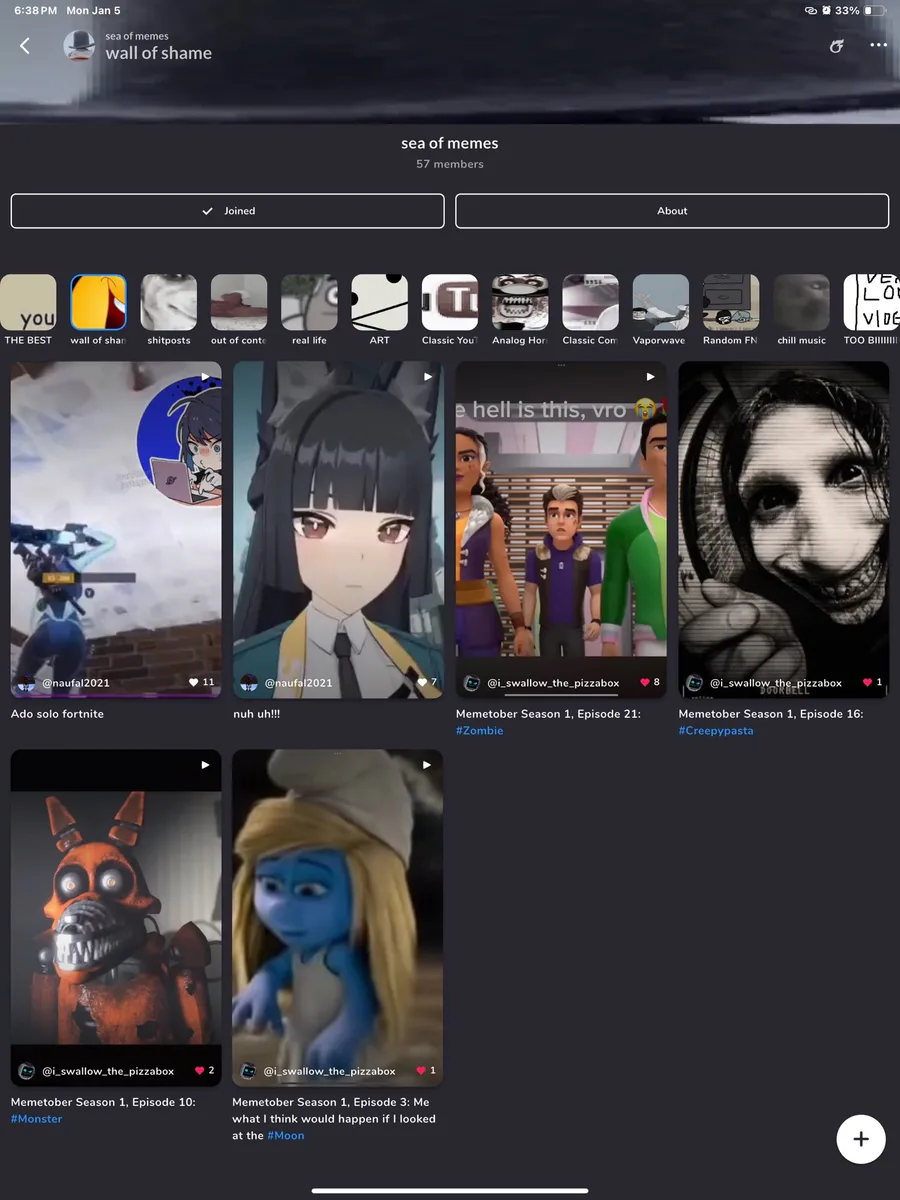
Task: Select the wall of shame channel
Action: pyautogui.click(x=98, y=311)
